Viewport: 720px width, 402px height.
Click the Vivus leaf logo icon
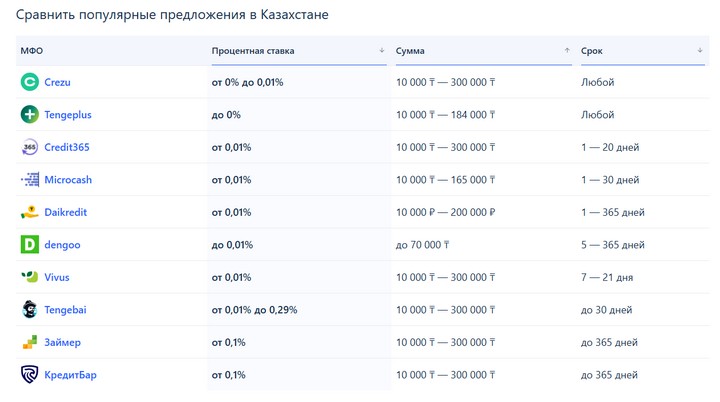point(30,277)
